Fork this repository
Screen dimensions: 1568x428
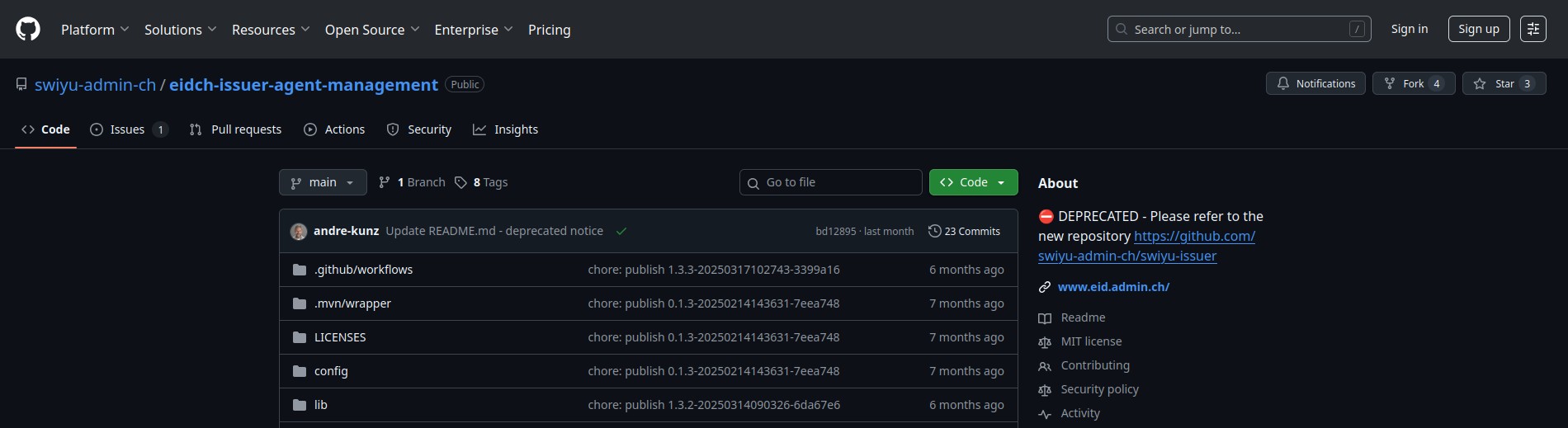point(1414,83)
